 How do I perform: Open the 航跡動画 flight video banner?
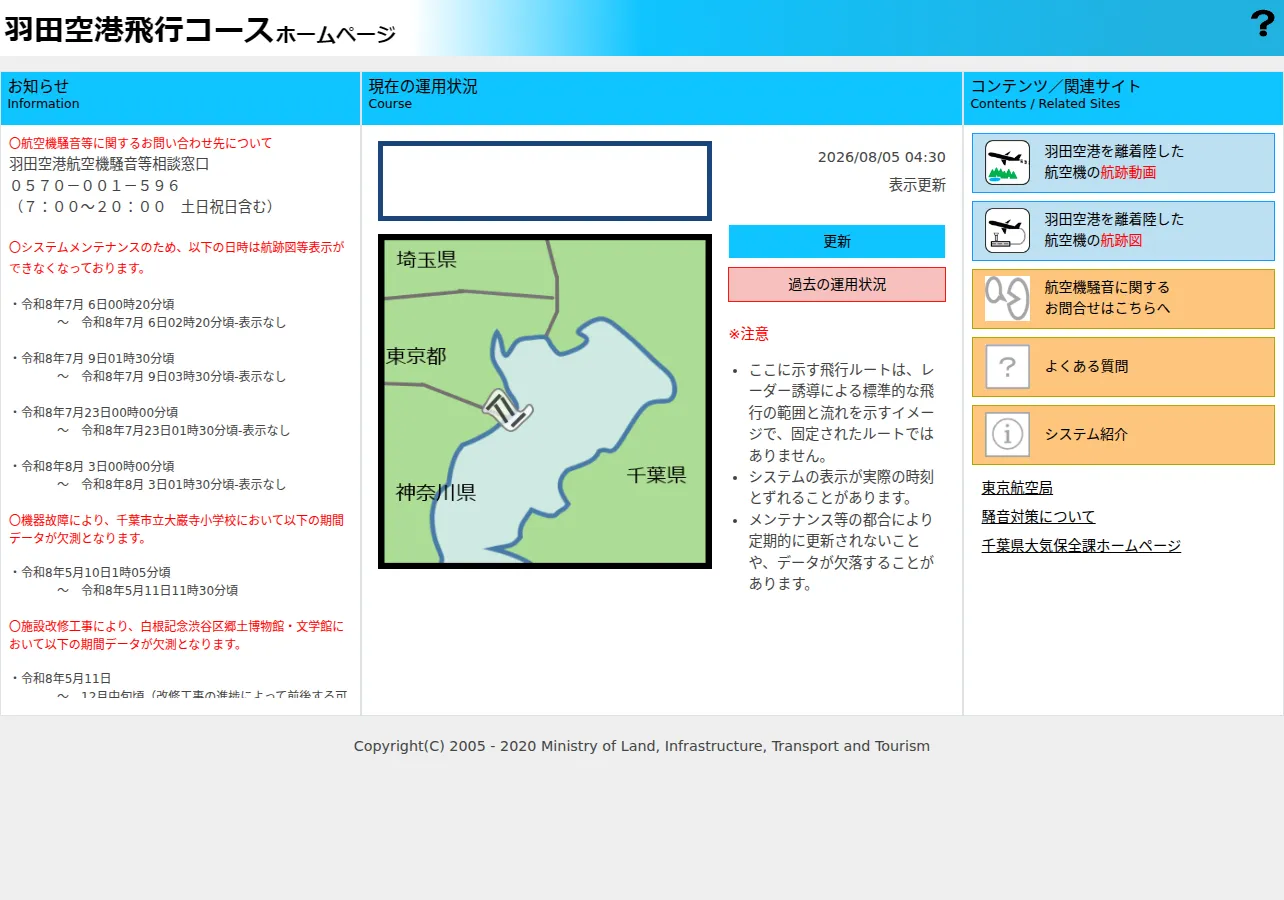click(1123, 163)
